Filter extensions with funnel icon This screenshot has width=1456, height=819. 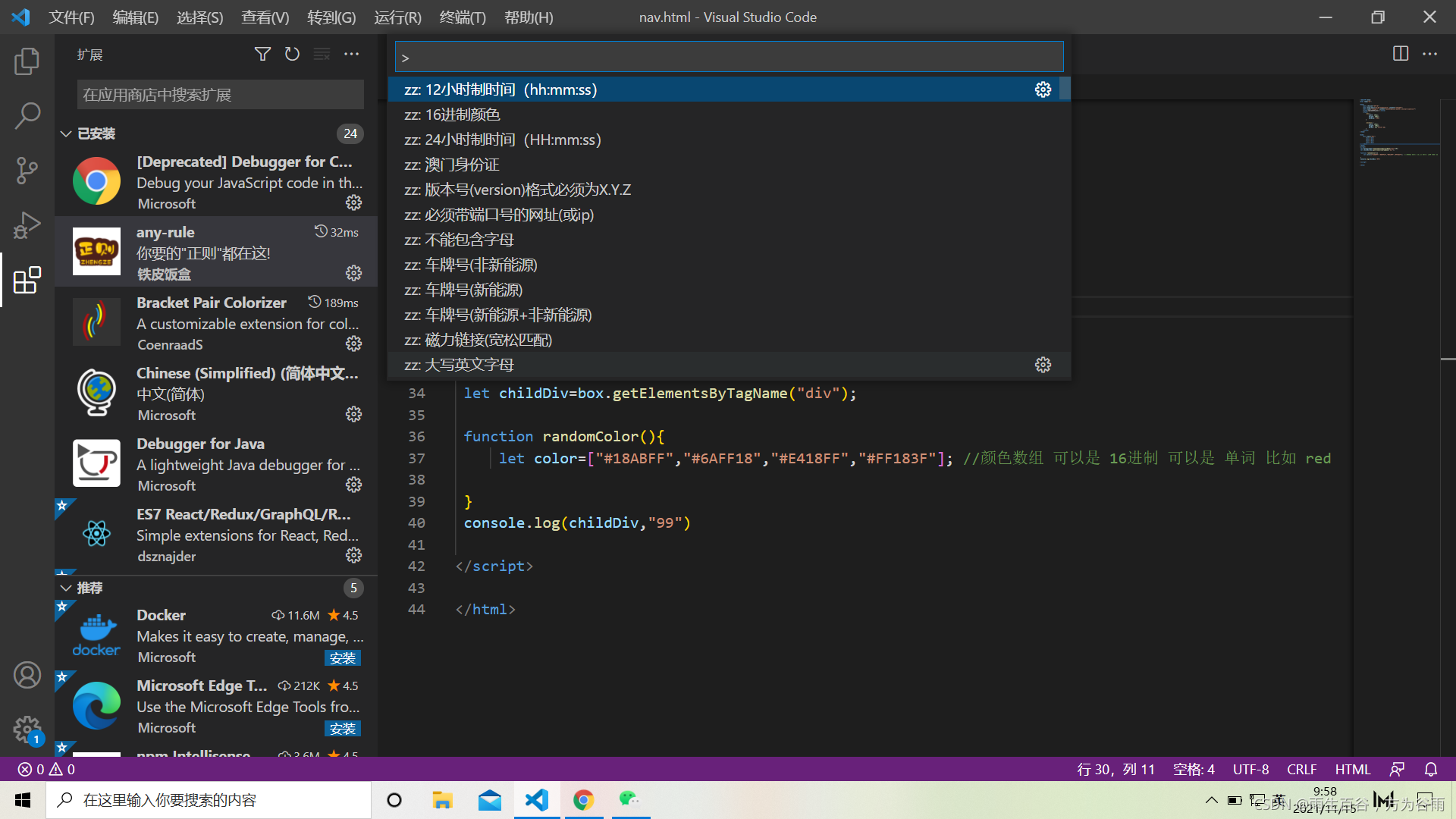point(262,54)
